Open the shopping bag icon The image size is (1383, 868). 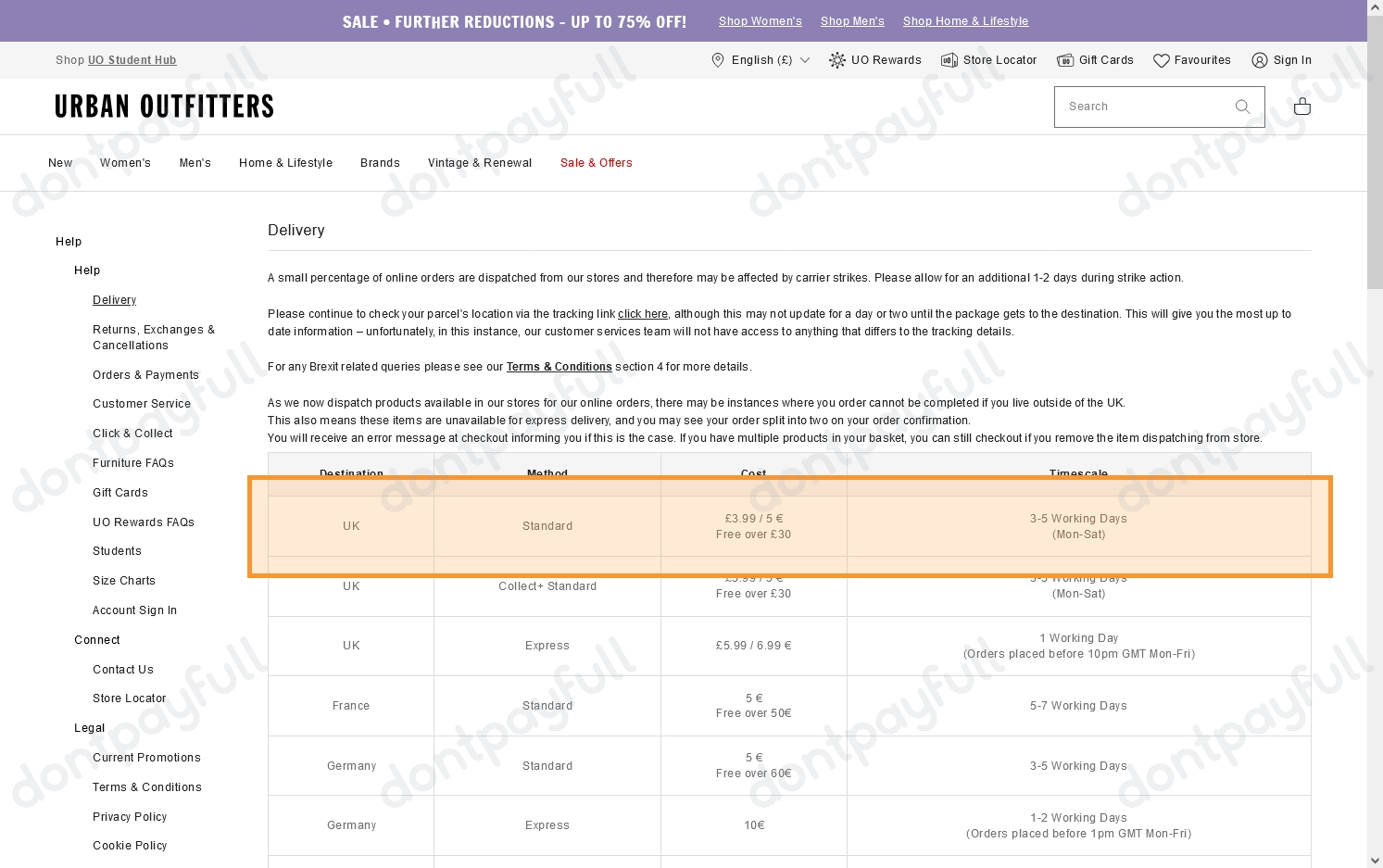tap(1302, 106)
